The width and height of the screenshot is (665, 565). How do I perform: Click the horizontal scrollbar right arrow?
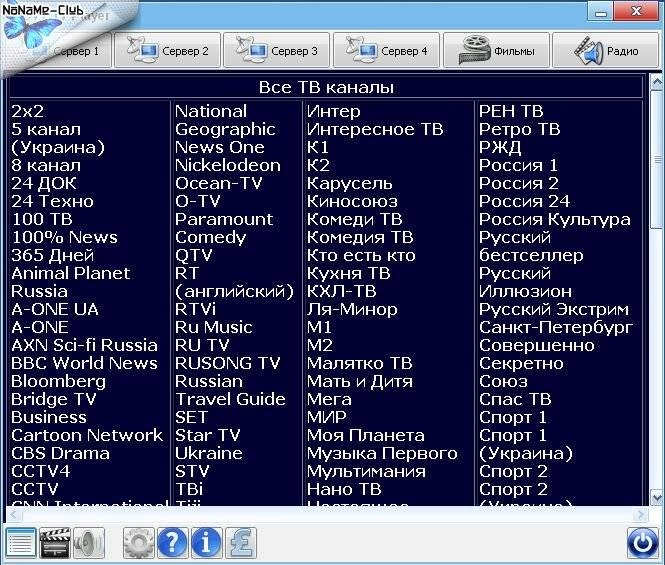pos(640,515)
